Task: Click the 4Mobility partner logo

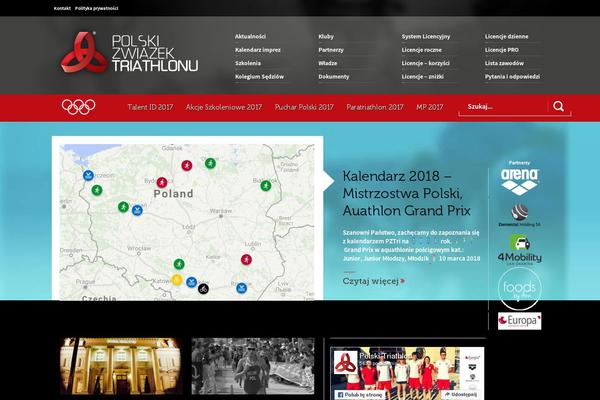Action: (x=520, y=250)
